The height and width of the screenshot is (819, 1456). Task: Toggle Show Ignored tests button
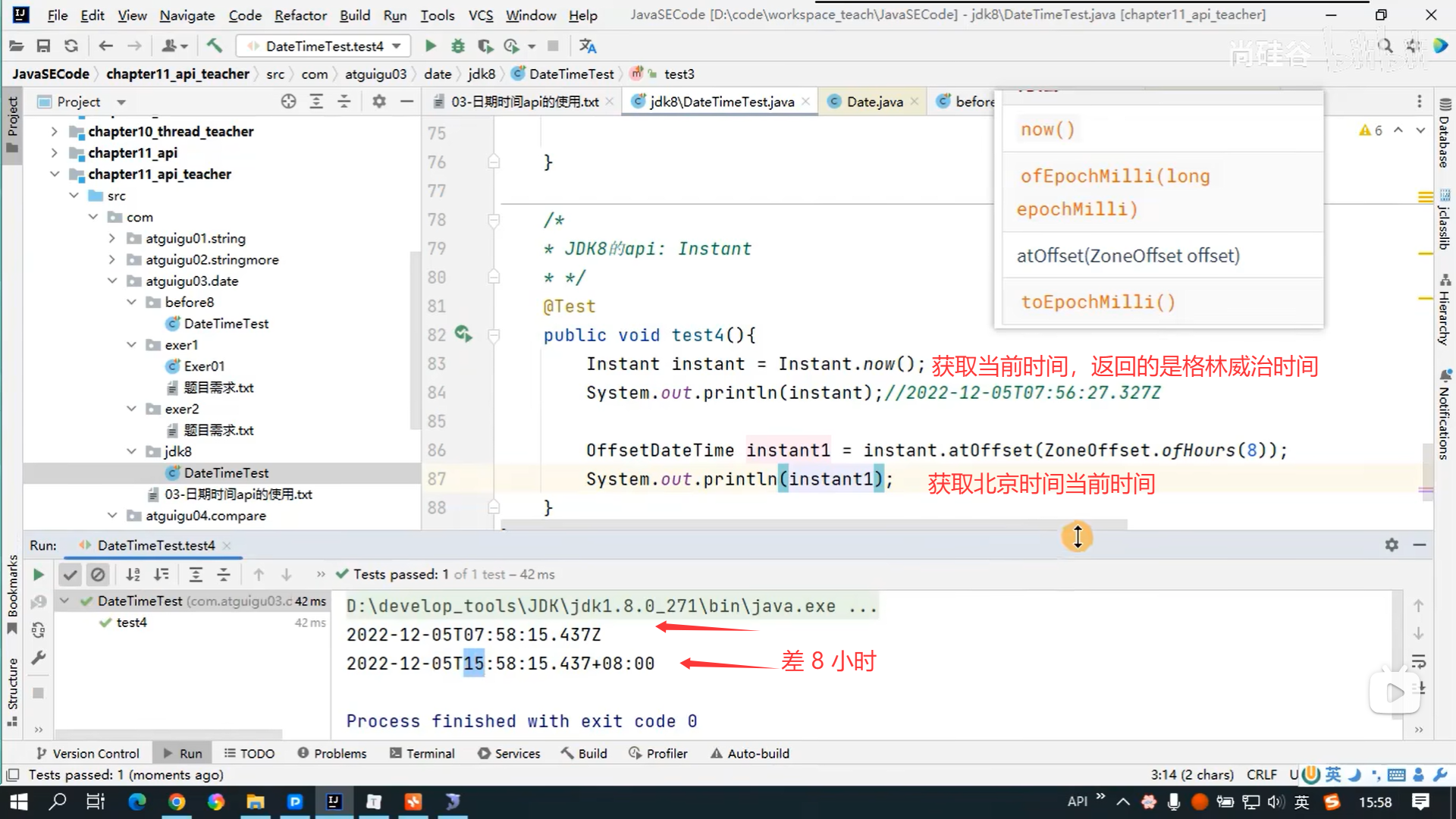coord(98,575)
